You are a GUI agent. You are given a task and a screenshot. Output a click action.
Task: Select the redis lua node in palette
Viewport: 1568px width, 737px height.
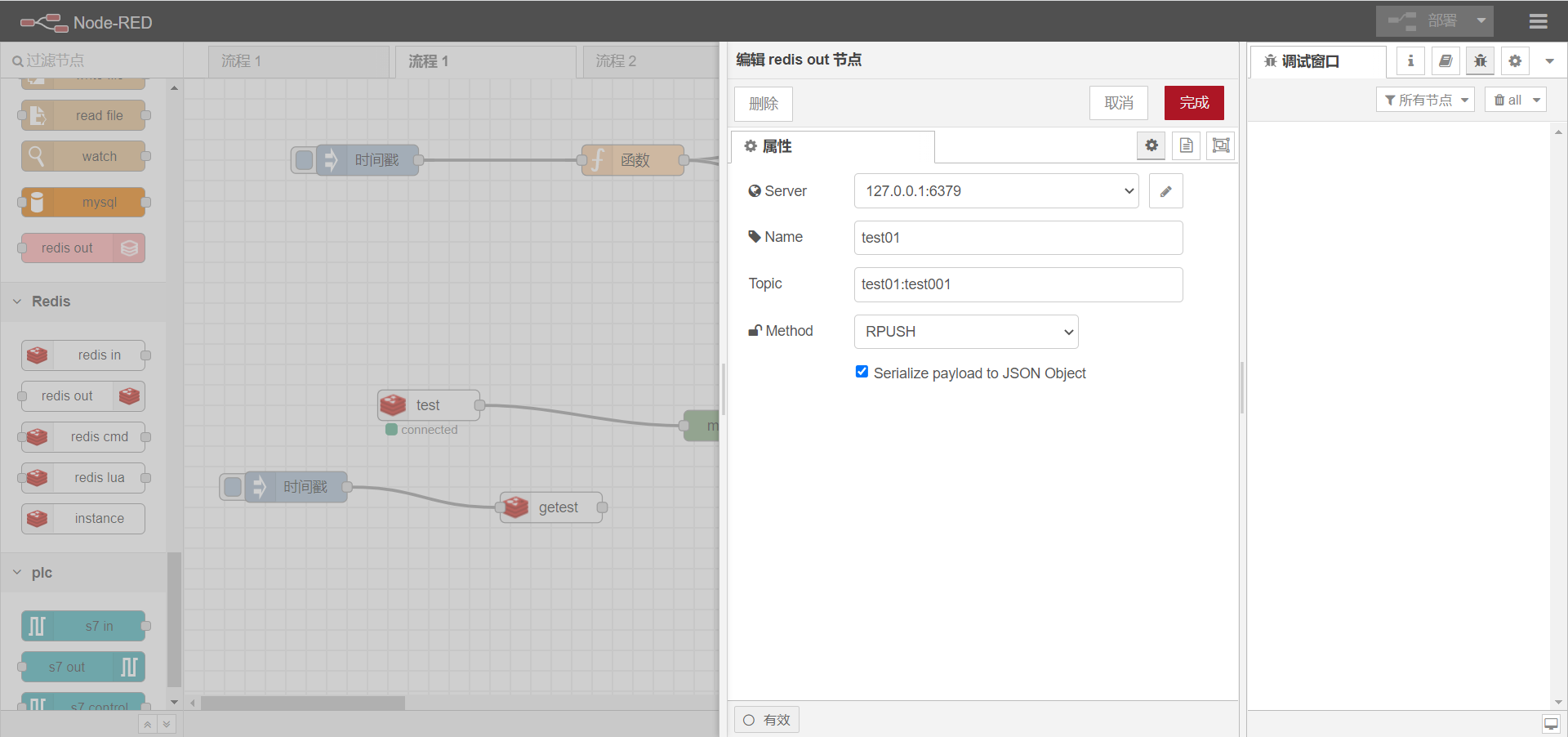tap(84, 477)
